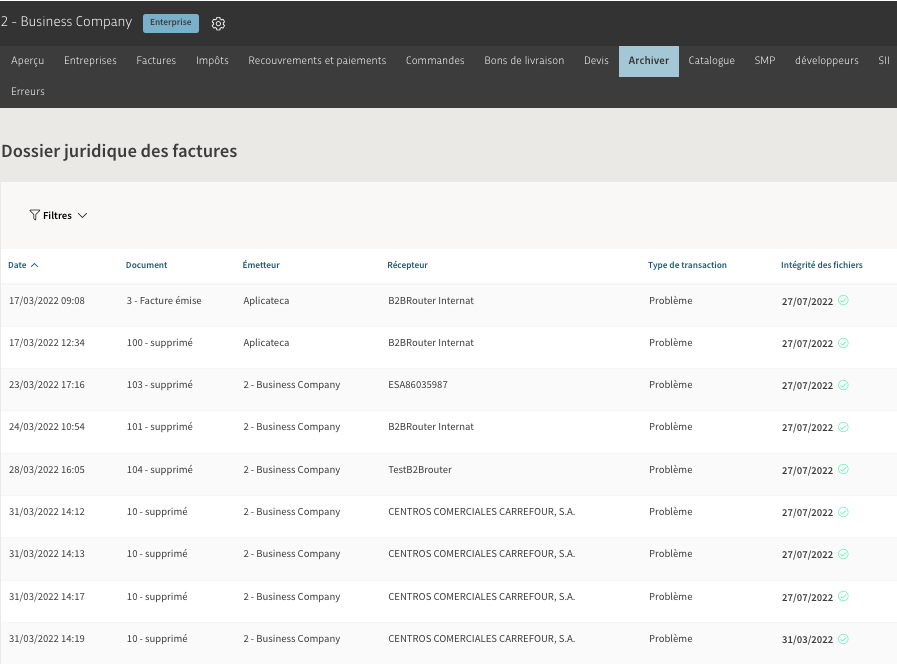Sort by Type de transaction header
The width and height of the screenshot is (897, 664).
687,265
